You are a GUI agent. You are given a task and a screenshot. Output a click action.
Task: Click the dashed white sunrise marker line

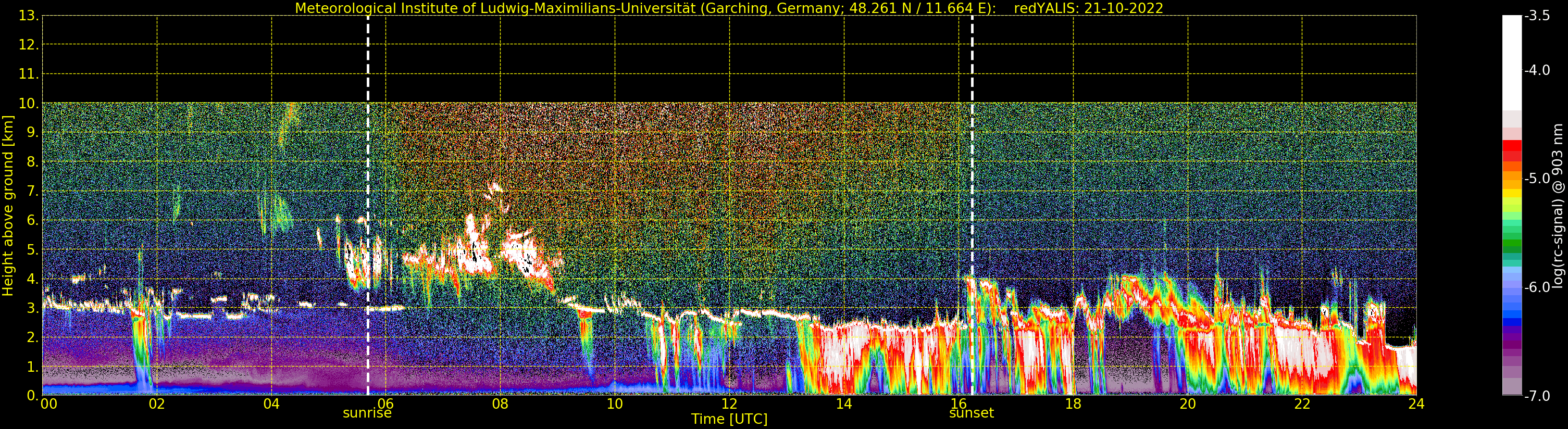tap(368, 206)
